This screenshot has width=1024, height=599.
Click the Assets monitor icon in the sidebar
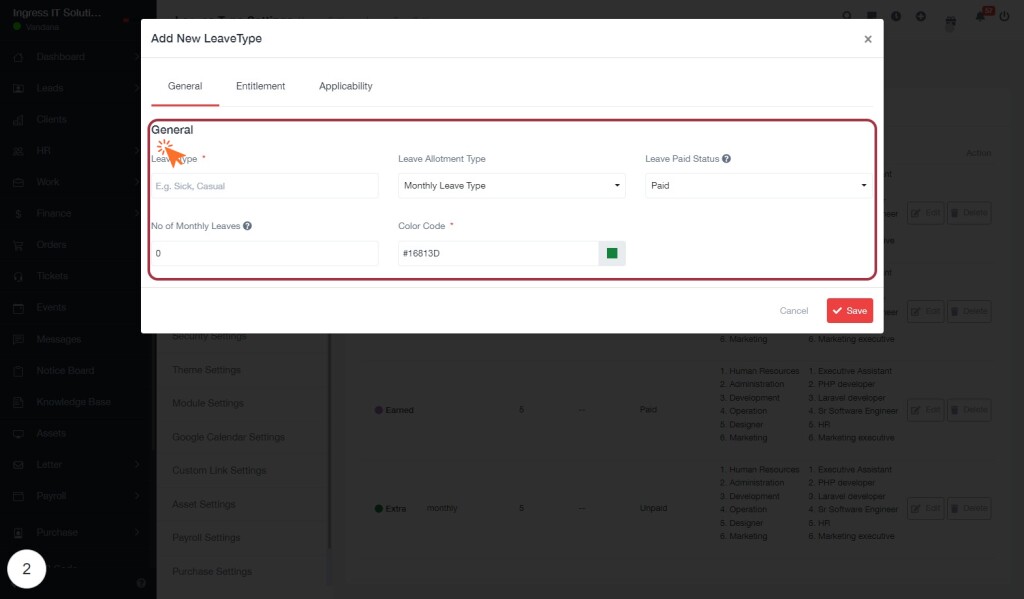(x=18, y=433)
